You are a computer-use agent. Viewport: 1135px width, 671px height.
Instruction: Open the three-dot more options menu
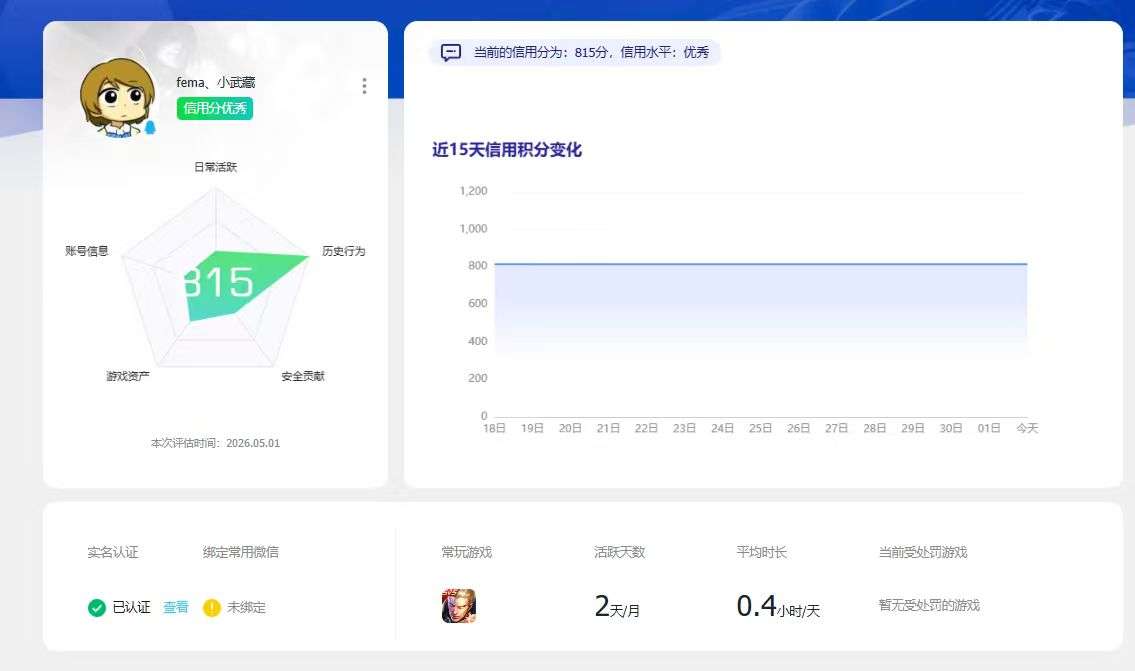pos(364,86)
